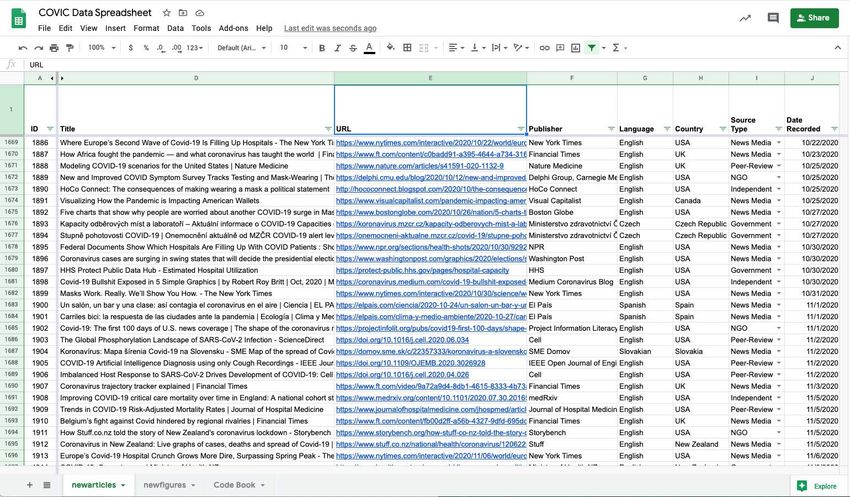This screenshot has width=850, height=497.
Task: Insert comment from toolbar icon
Action: pos(560,48)
